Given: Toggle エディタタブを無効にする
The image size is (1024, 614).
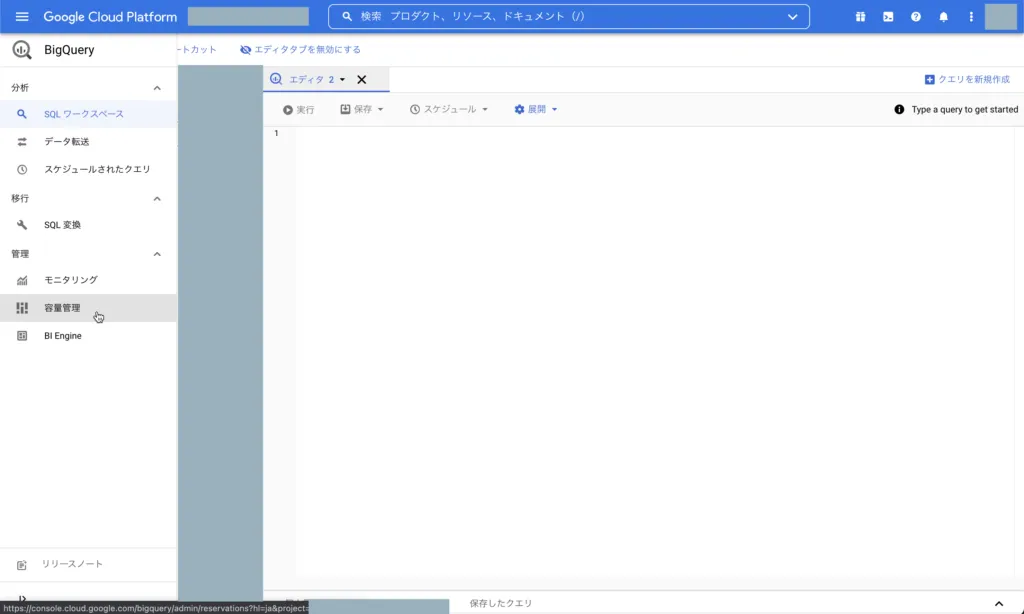Looking at the screenshot, I should point(300,50).
